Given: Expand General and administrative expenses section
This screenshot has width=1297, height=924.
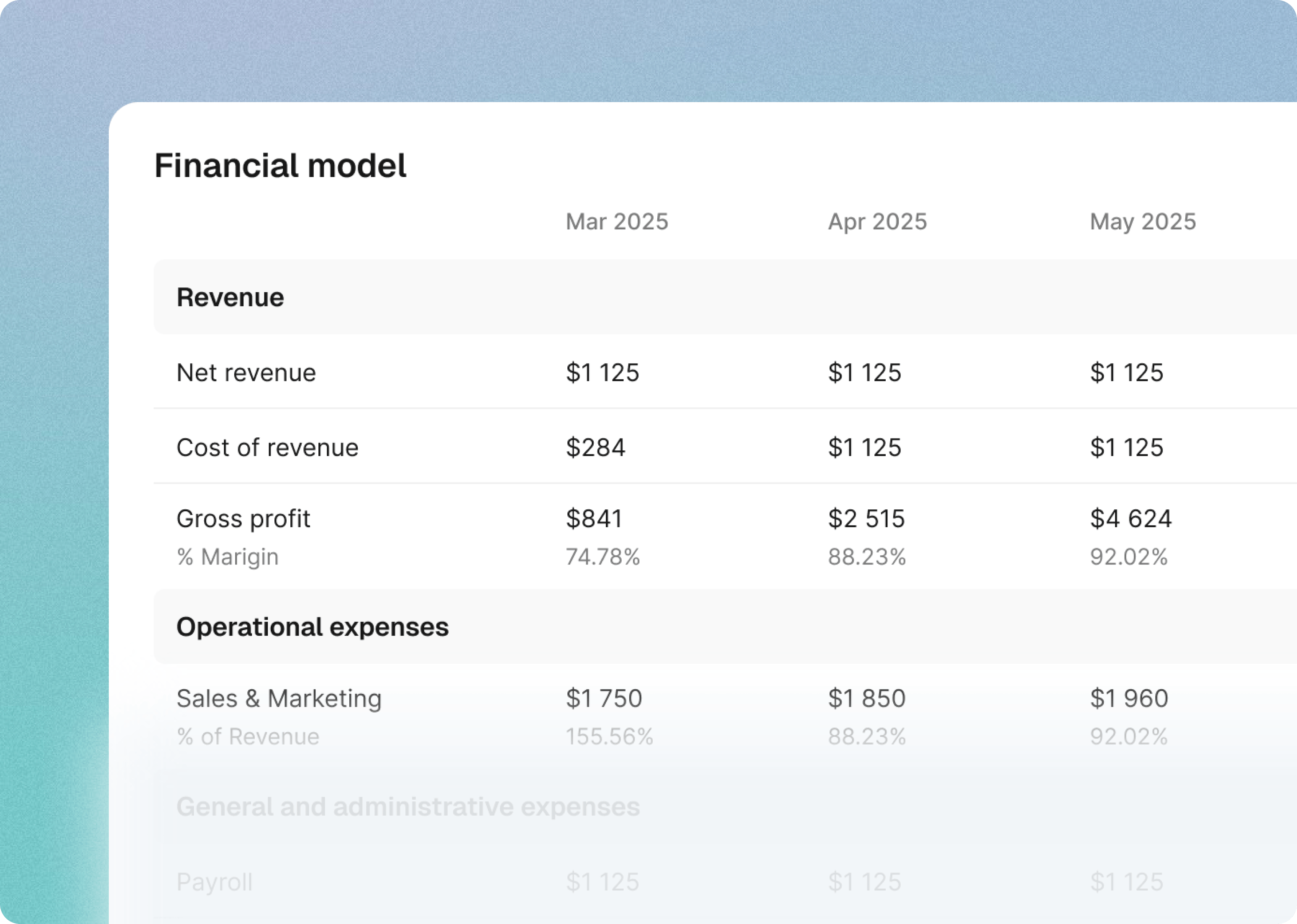Looking at the screenshot, I should point(408,806).
